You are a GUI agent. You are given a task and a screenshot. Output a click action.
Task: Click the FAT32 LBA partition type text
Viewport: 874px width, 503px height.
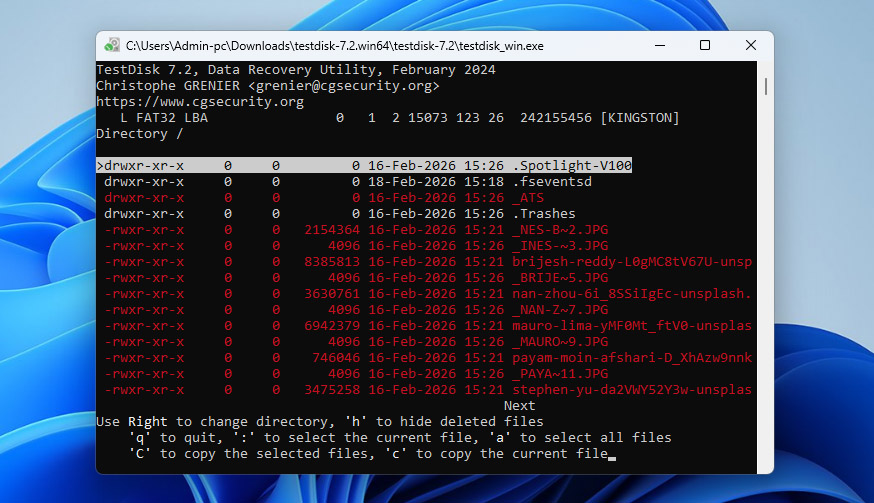[x=172, y=118]
